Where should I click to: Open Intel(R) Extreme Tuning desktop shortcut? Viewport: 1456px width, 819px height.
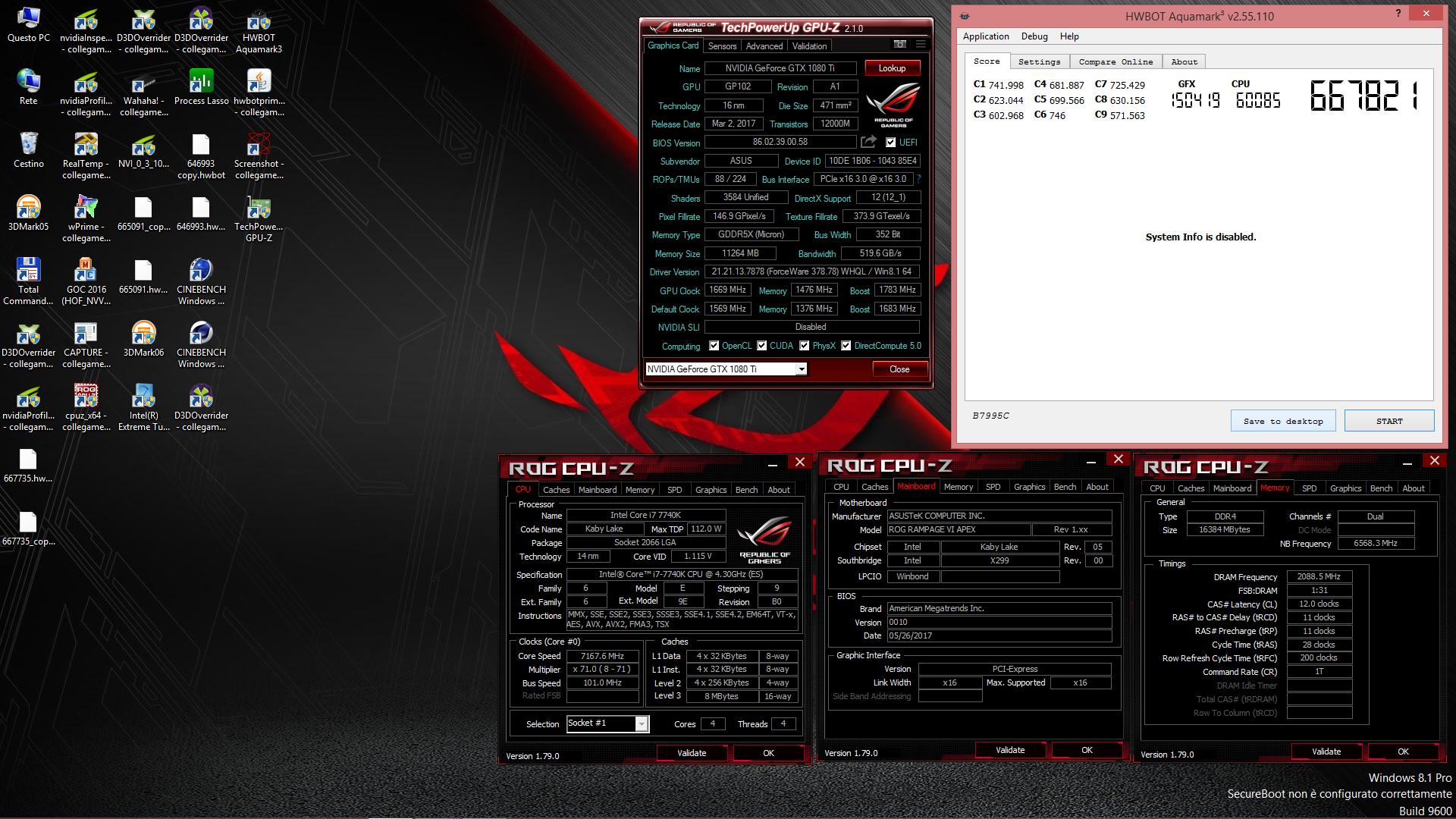(x=143, y=407)
